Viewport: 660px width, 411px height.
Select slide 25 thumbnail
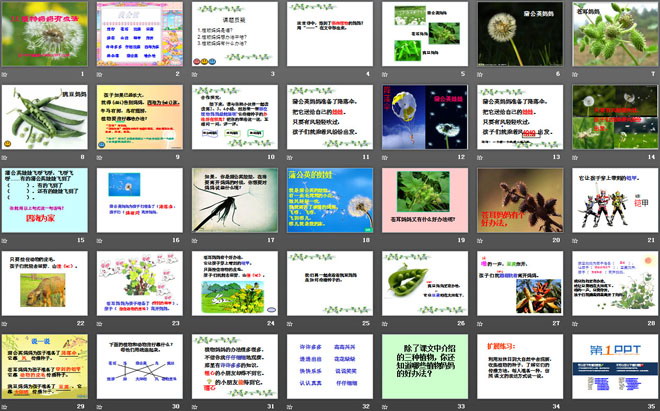[x=330, y=283]
